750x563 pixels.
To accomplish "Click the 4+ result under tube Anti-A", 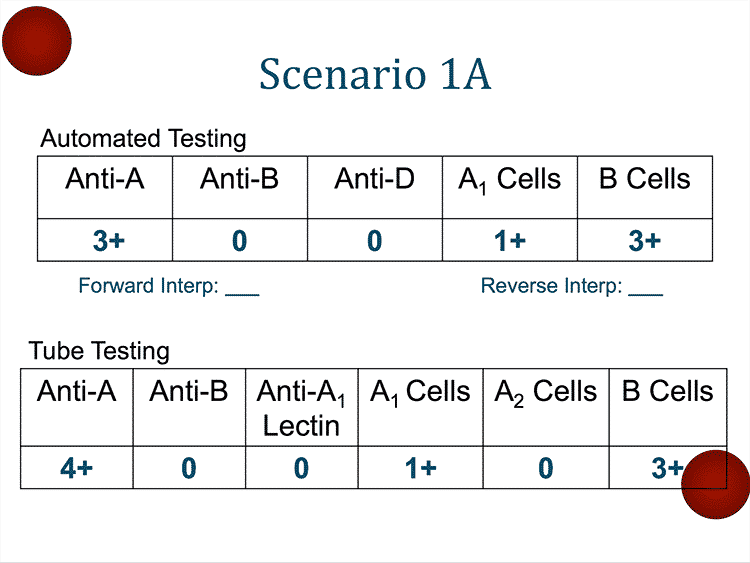I will click(x=76, y=468).
